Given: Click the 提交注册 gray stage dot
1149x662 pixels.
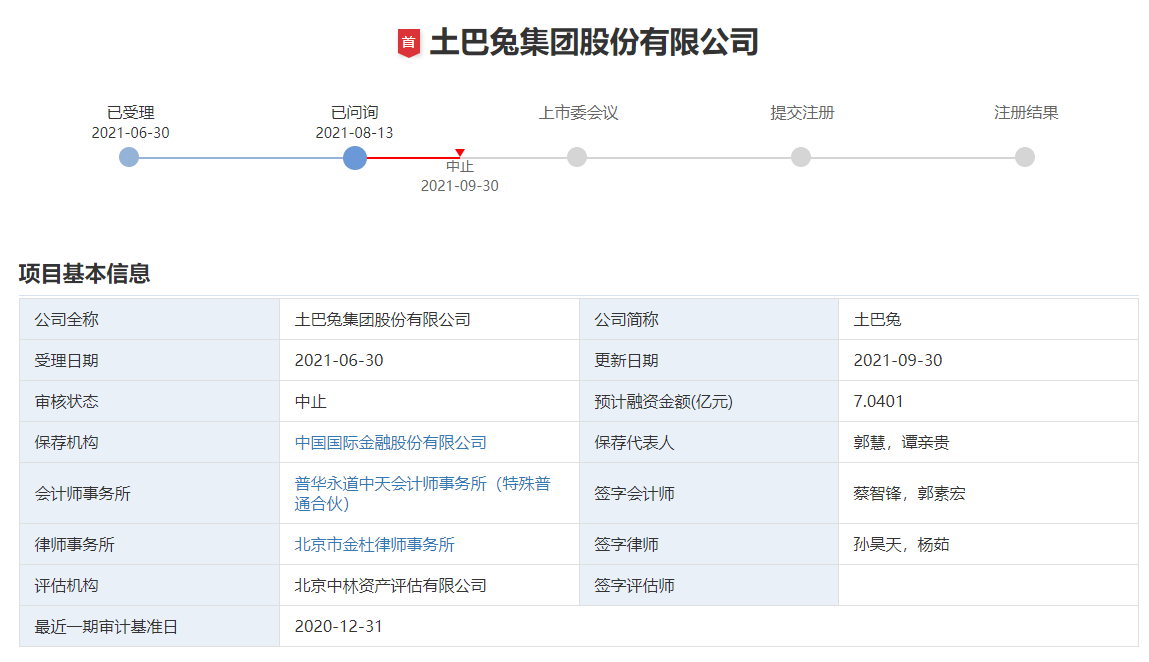Looking at the screenshot, I should pos(800,157).
